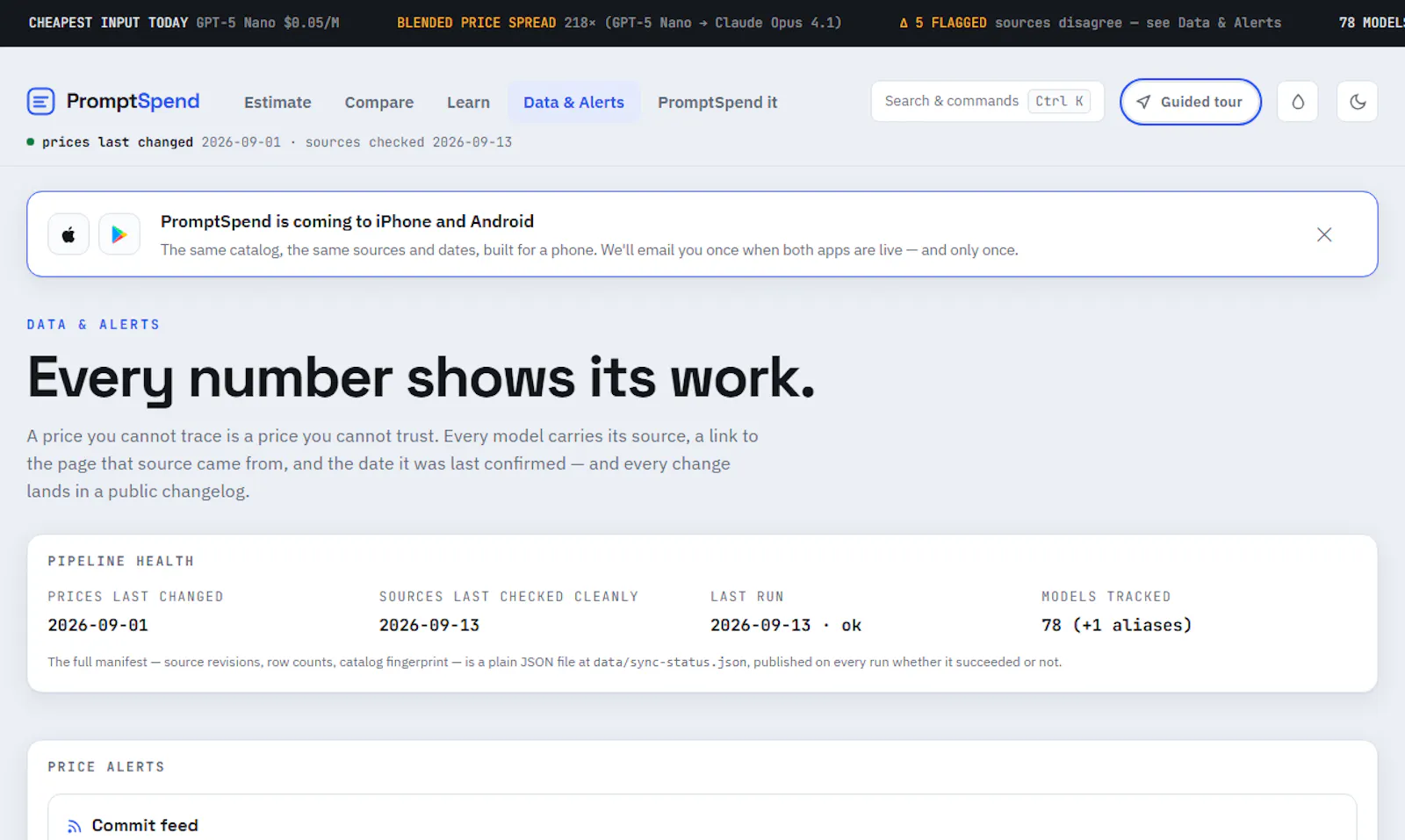The height and width of the screenshot is (840, 1405).
Task: Click the Price Alerts heading
Action: (x=106, y=767)
